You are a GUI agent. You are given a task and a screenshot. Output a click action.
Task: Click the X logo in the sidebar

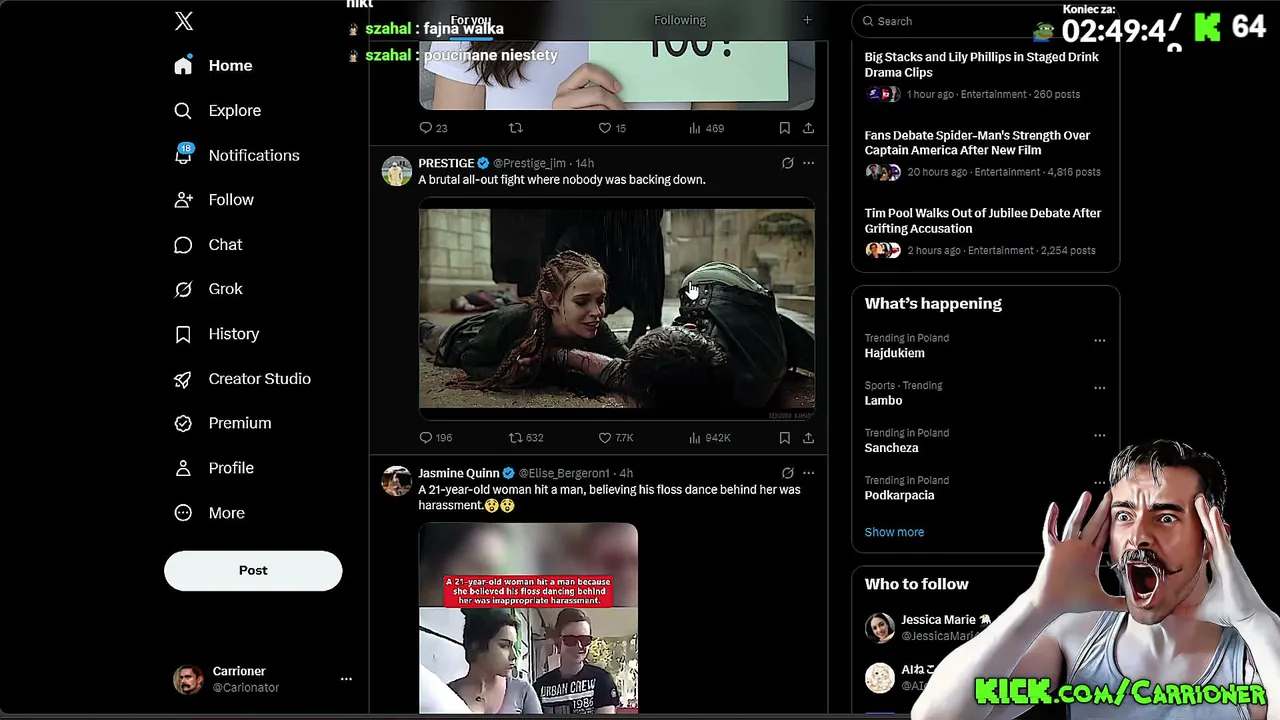coord(184,21)
